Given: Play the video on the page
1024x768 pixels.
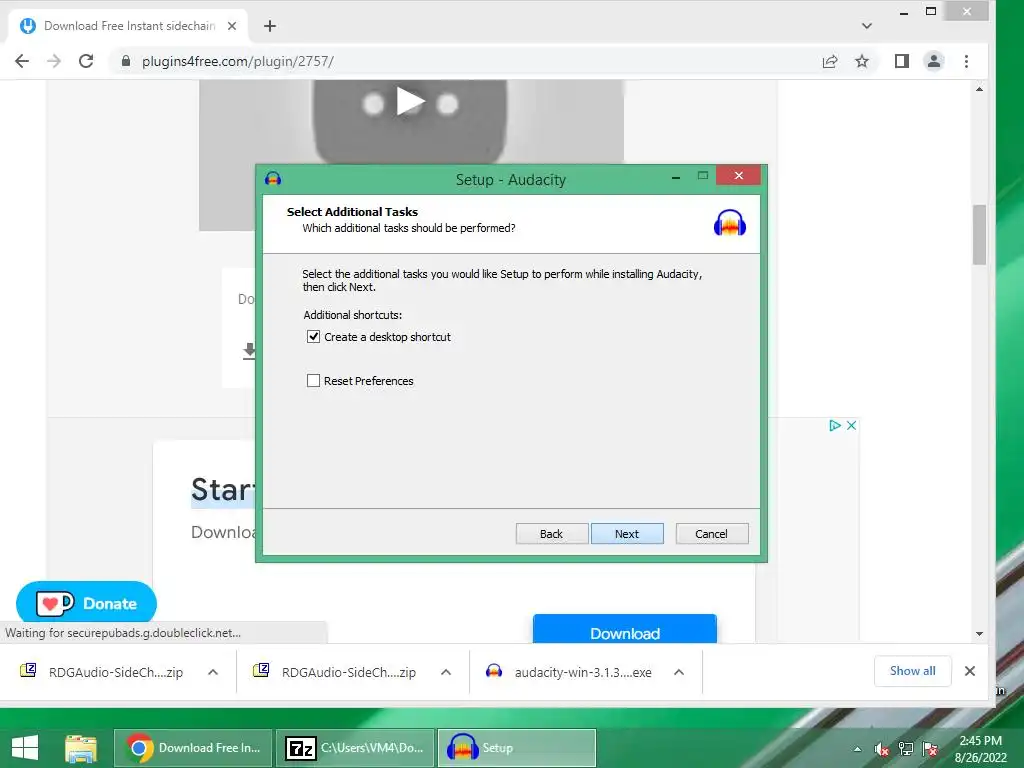Looking at the screenshot, I should click(410, 102).
